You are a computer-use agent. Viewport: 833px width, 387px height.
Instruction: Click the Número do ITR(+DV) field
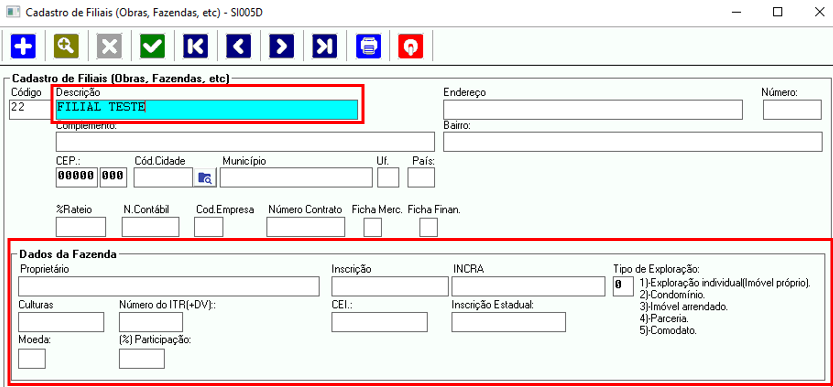[x=151, y=322]
